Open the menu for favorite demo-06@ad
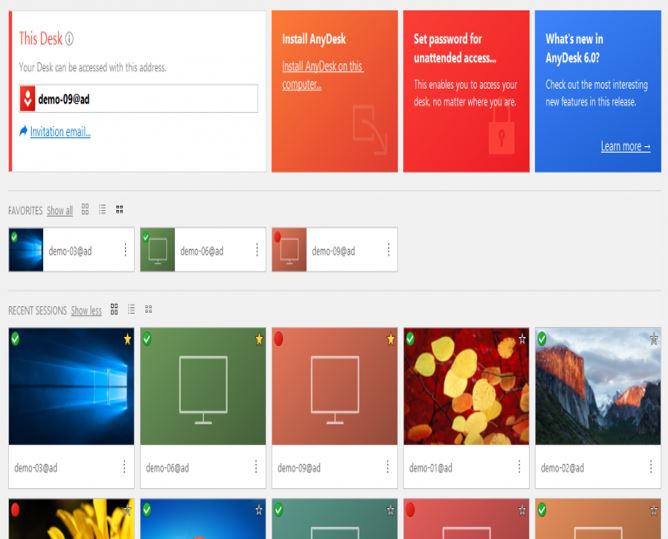This screenshot has height=539, width=668. (257, 250)
